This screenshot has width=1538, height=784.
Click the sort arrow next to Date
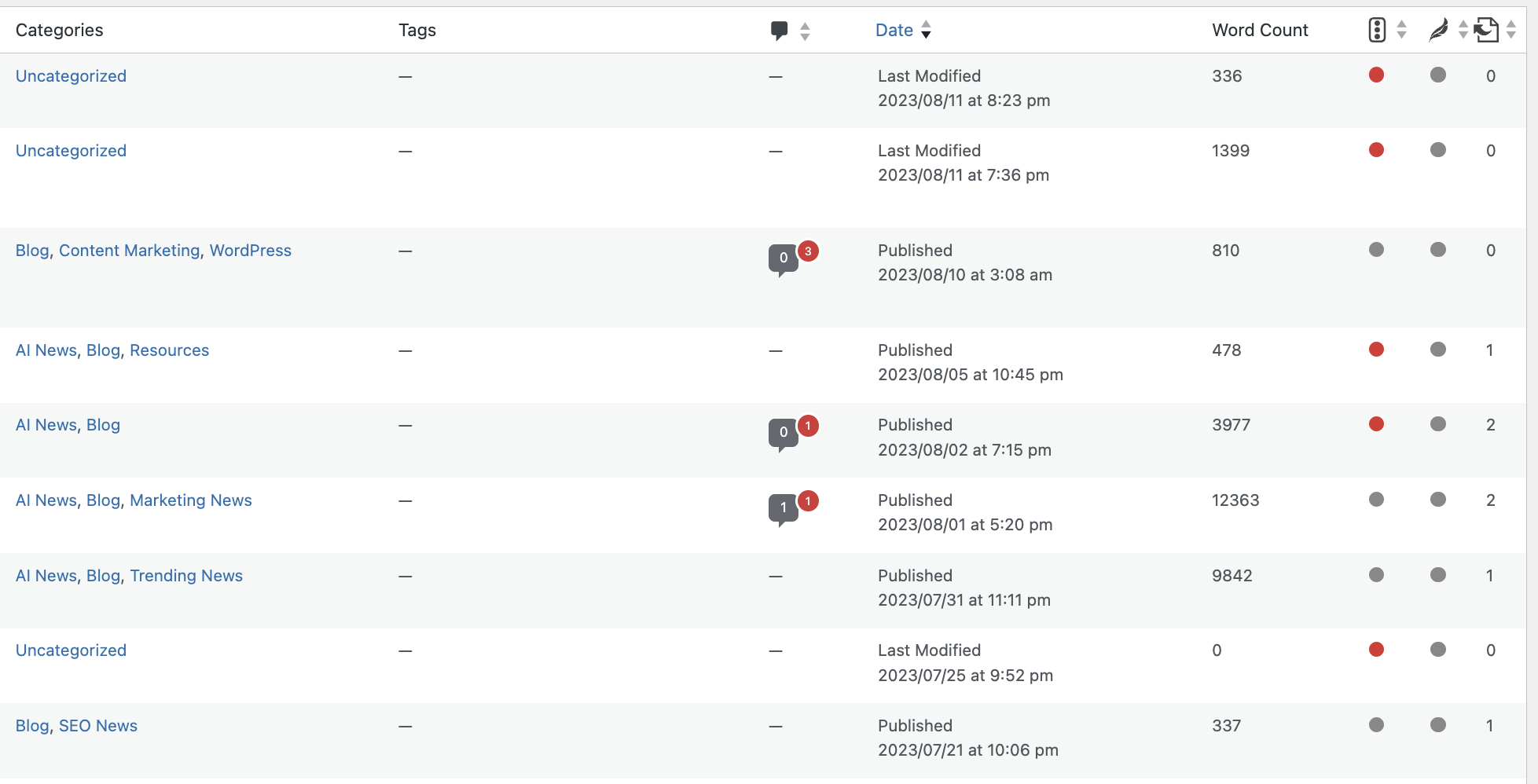(927, 30)
